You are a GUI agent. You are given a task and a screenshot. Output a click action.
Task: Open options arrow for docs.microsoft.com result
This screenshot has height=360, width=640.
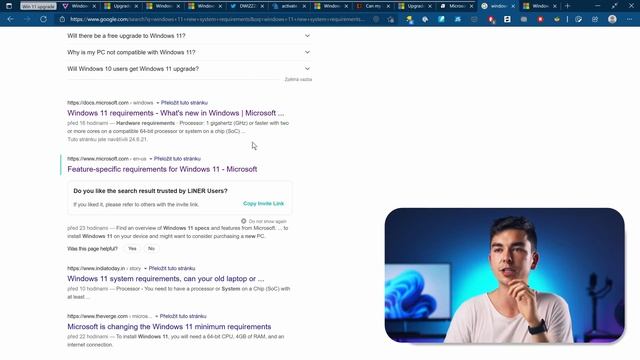click(x=158, y=103)
